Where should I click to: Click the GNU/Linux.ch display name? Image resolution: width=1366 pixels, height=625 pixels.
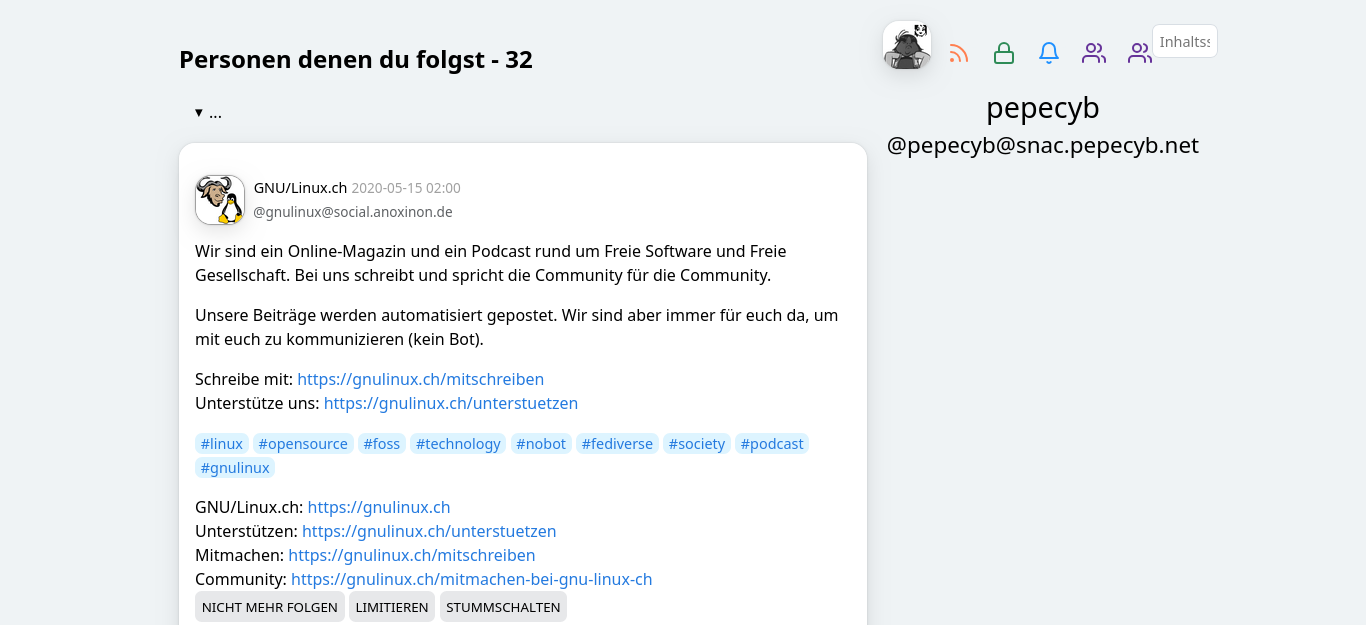coord(300,188)
